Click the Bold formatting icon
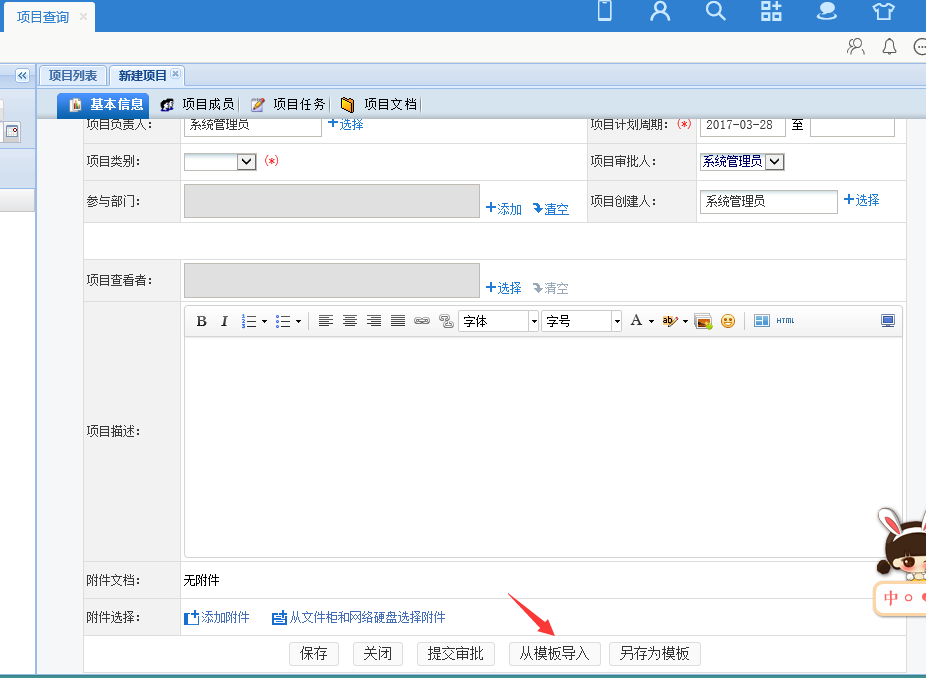 (201, 321)
